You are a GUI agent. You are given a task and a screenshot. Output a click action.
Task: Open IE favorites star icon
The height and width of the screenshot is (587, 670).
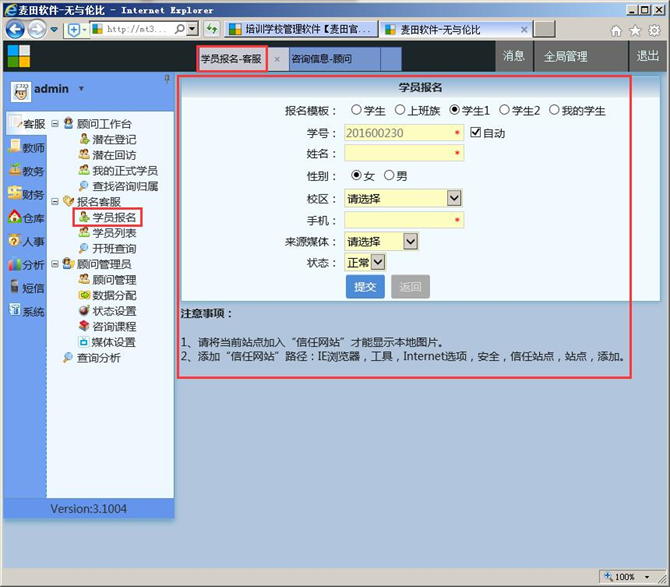click(x=635, y=30)
